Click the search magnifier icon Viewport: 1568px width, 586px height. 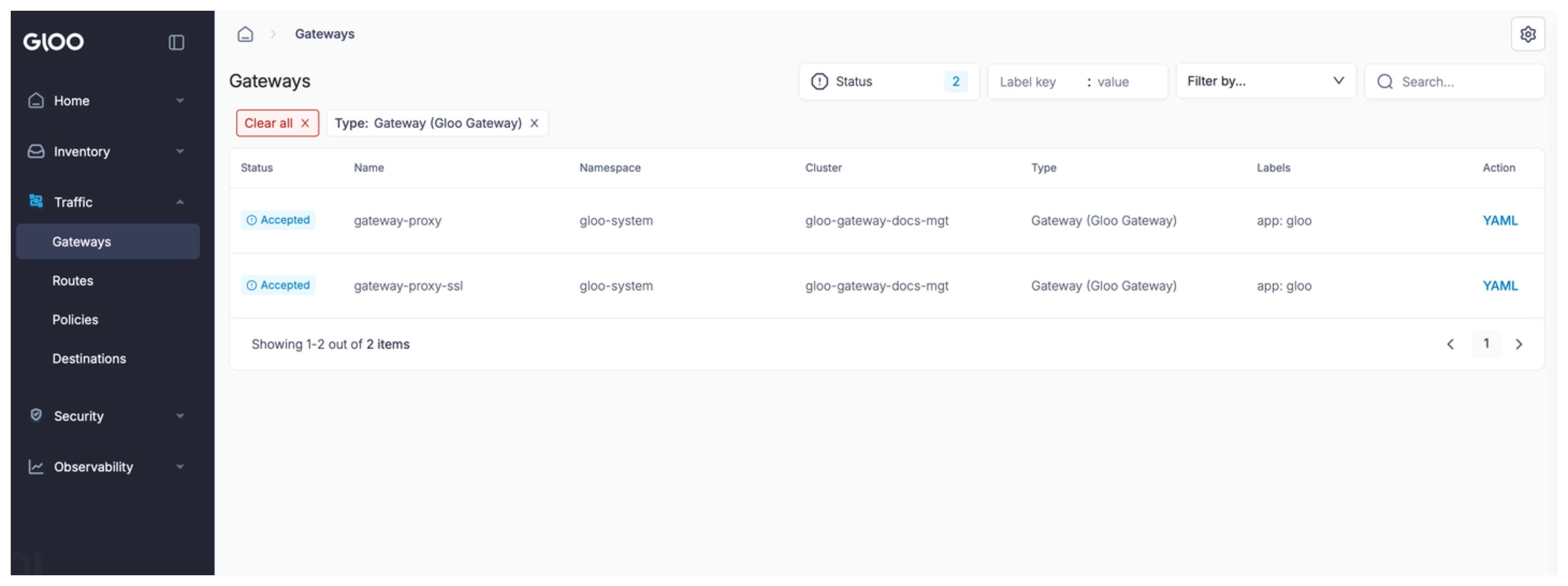point(1385,82)
